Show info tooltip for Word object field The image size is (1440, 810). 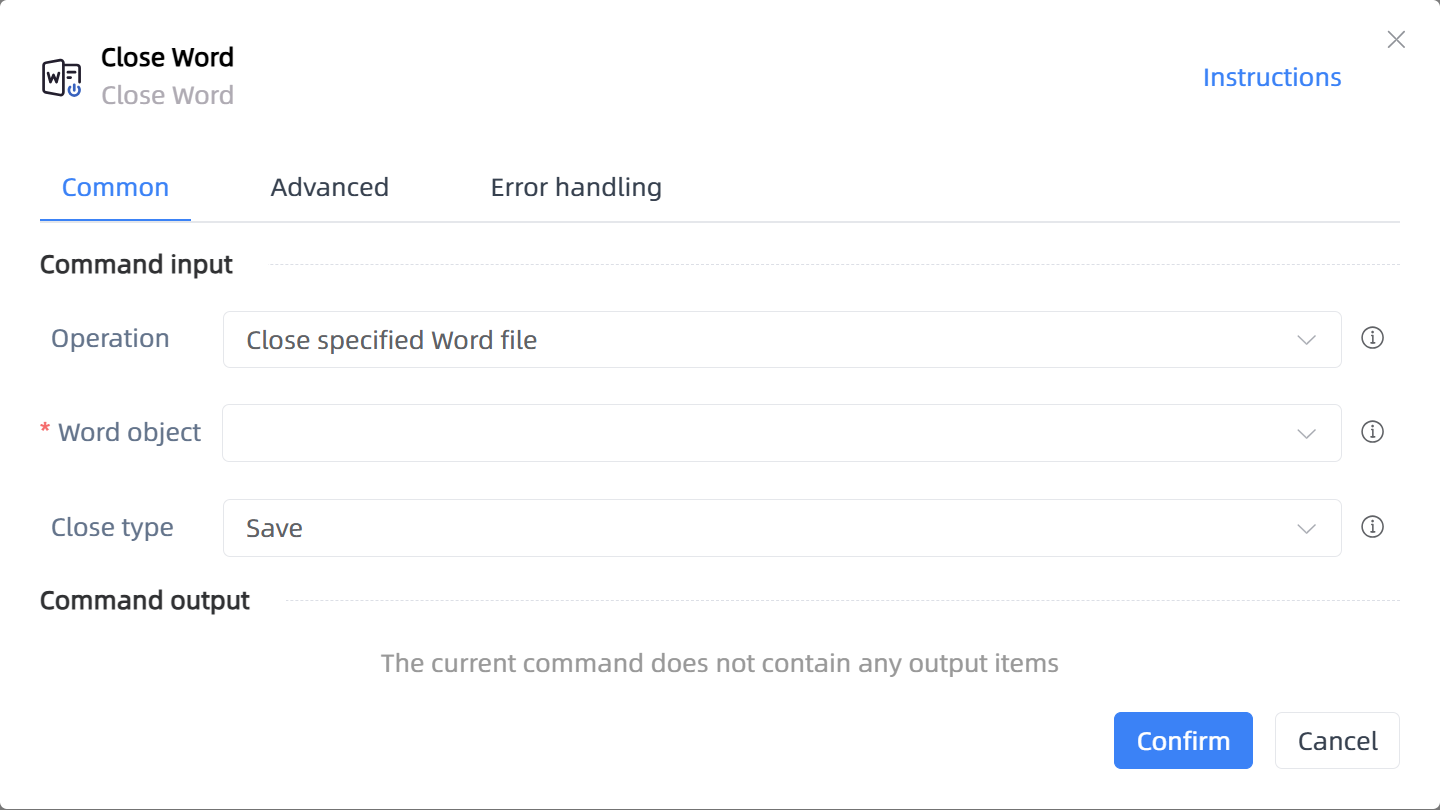1373,432
